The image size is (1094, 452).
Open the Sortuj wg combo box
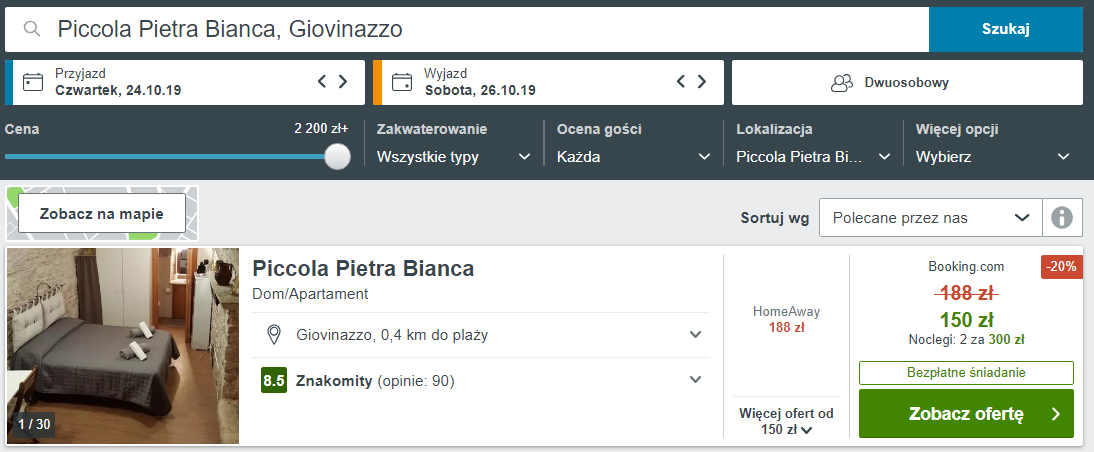tap(930, 217)
